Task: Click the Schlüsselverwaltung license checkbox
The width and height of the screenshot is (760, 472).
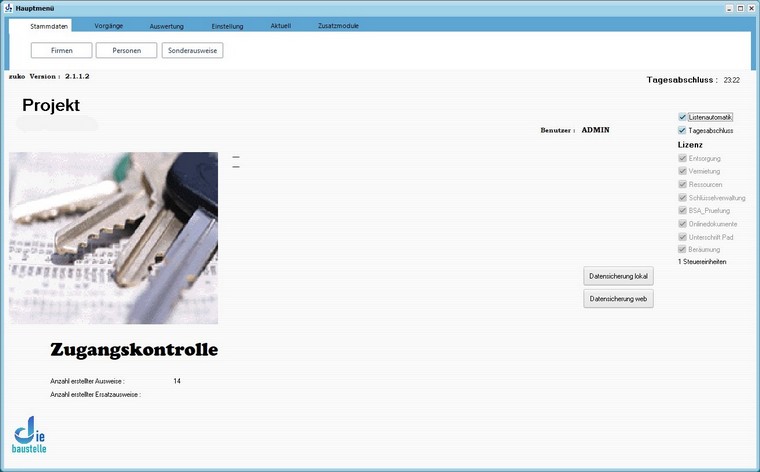Action: [682, 197]
